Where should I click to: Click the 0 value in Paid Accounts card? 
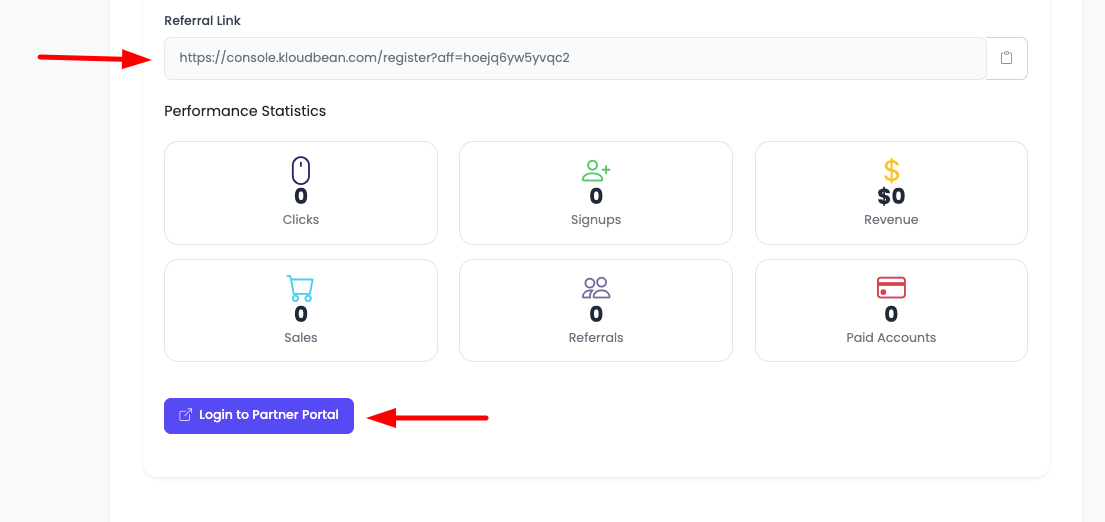(891, 313)
